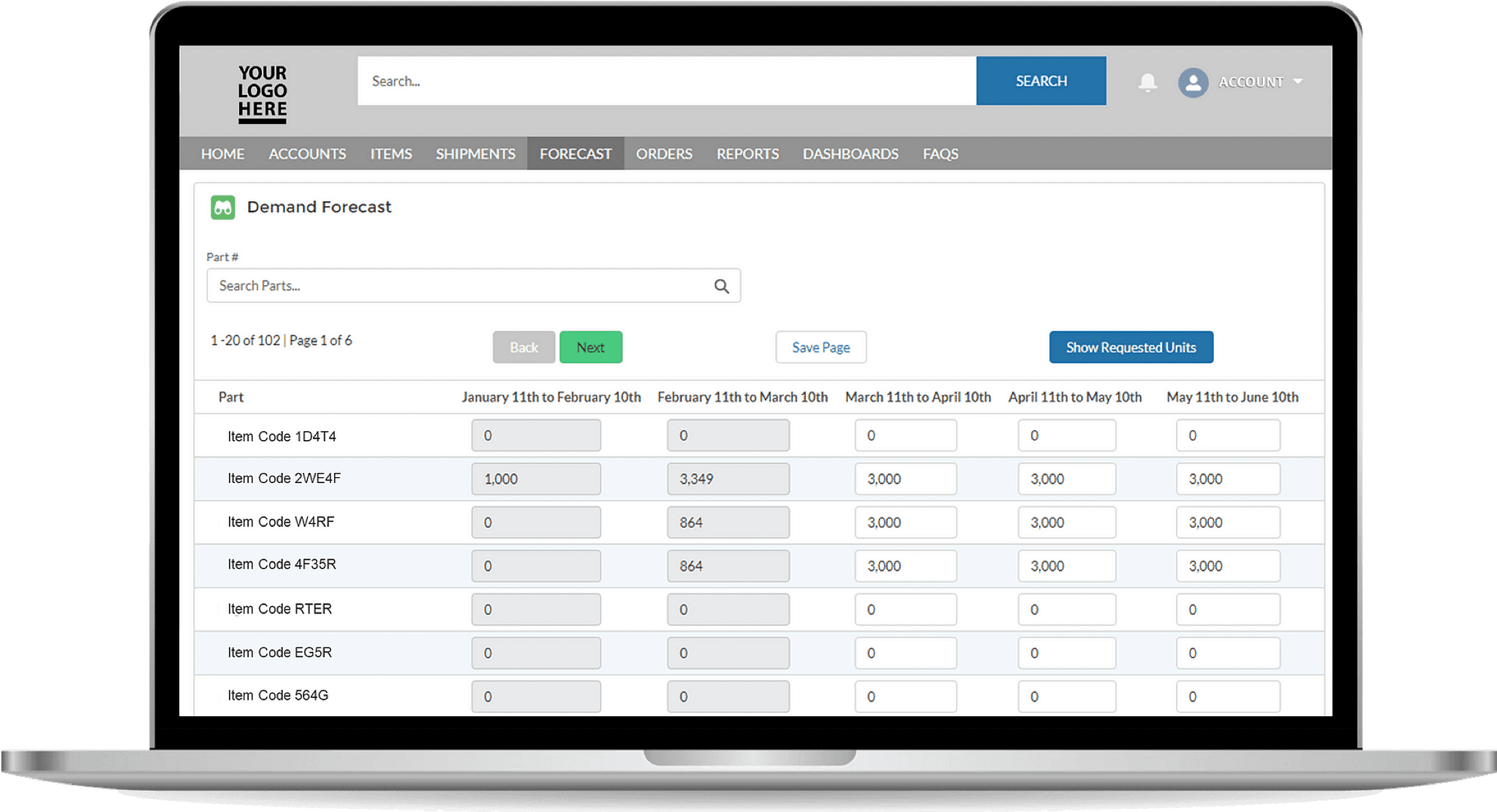
Task: Select the Shipments menu item
Action: [475, 154]
